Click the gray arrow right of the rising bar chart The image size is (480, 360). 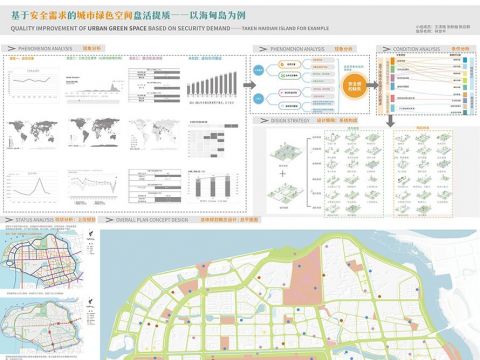tap(249, 85)
